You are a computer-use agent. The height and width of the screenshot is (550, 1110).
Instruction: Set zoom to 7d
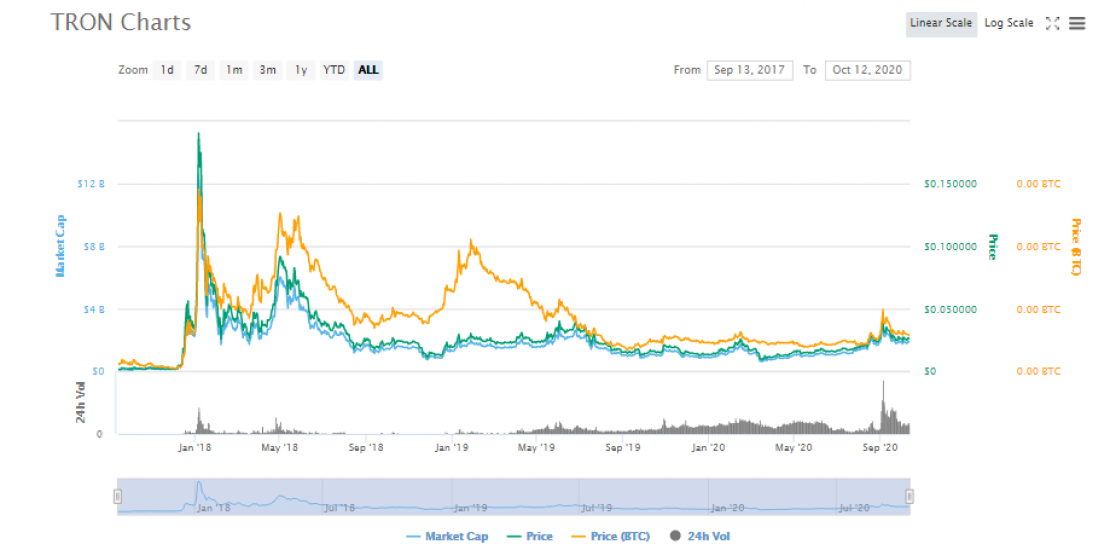(200, 70)
